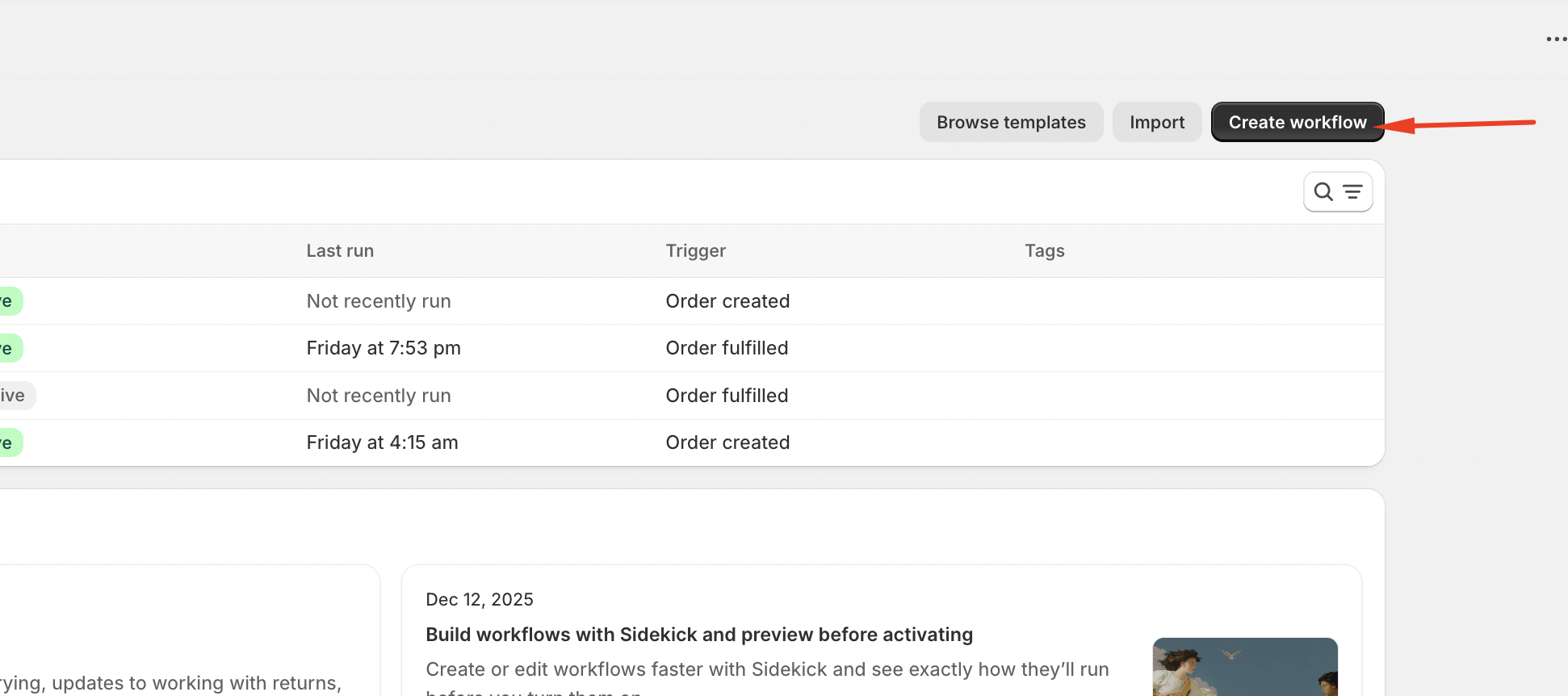
Task: Click the search and filter workflows icon
Action: (x=1337, y=192)
